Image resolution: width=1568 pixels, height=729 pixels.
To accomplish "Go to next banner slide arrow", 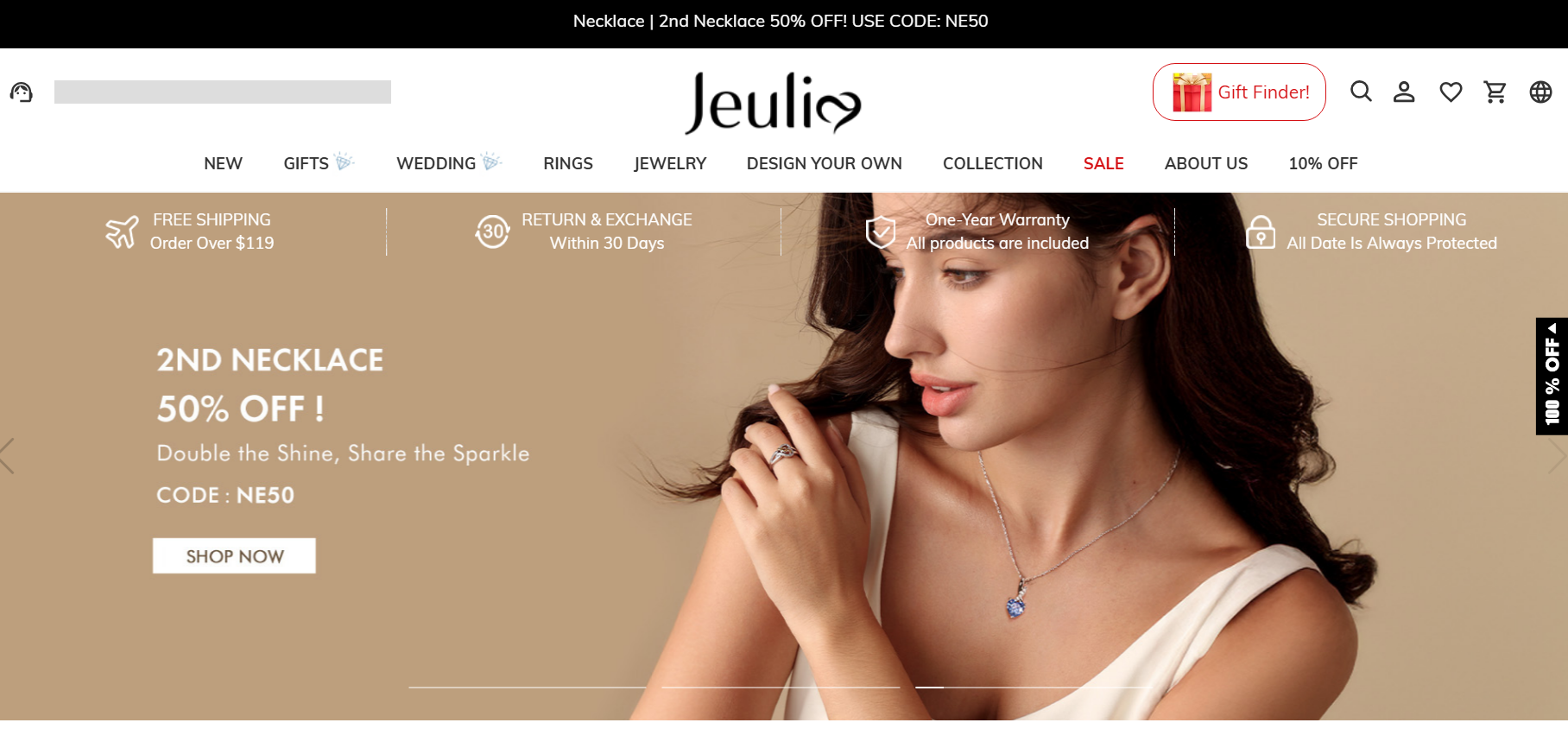I will pyautogui.click(x=1557, y=456).
